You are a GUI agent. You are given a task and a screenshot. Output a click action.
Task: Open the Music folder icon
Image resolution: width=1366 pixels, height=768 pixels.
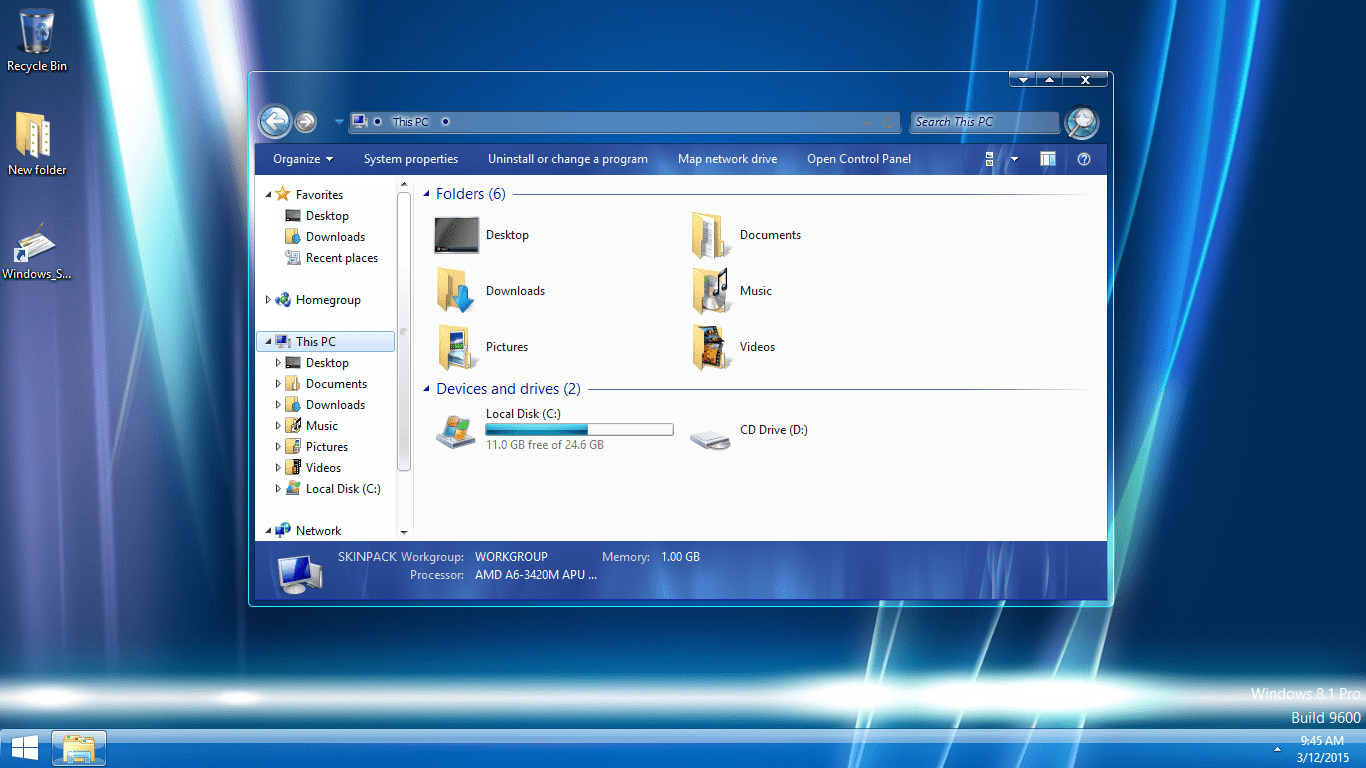coord(710,291)
